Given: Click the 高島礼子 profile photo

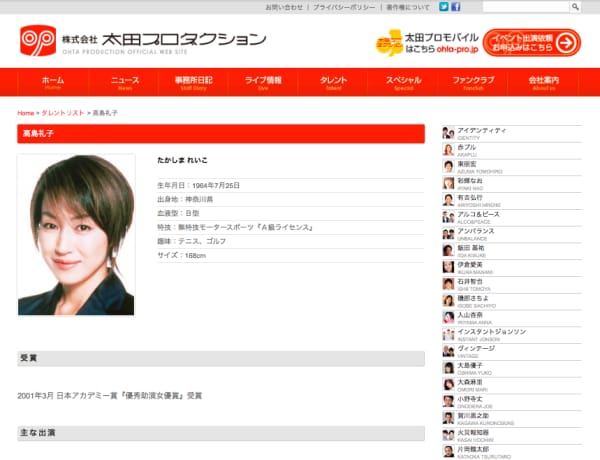Looking at the screenshot, I should pyautogui.click(x=76, y=235).
